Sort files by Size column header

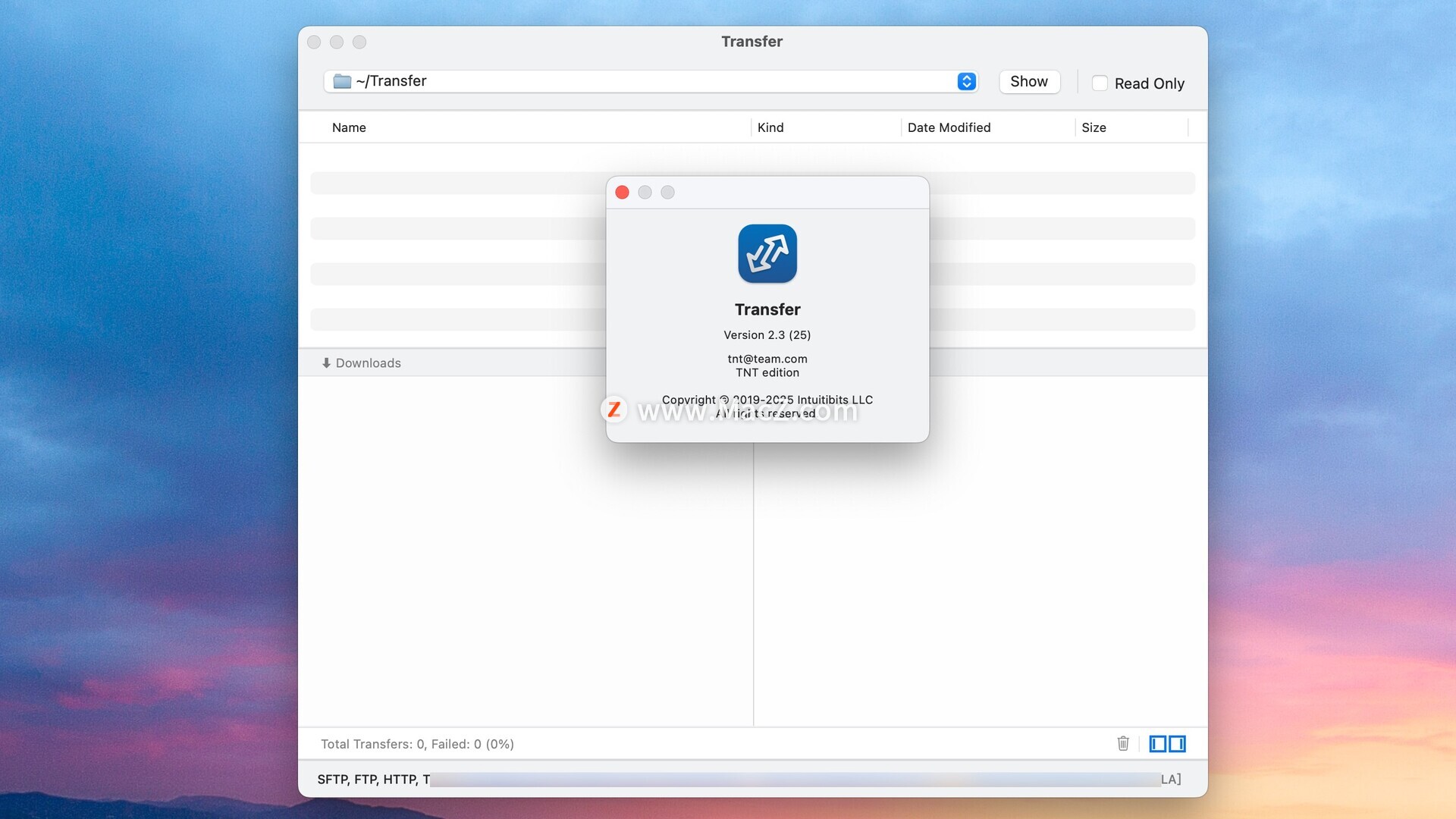(x=1094, y=127)
